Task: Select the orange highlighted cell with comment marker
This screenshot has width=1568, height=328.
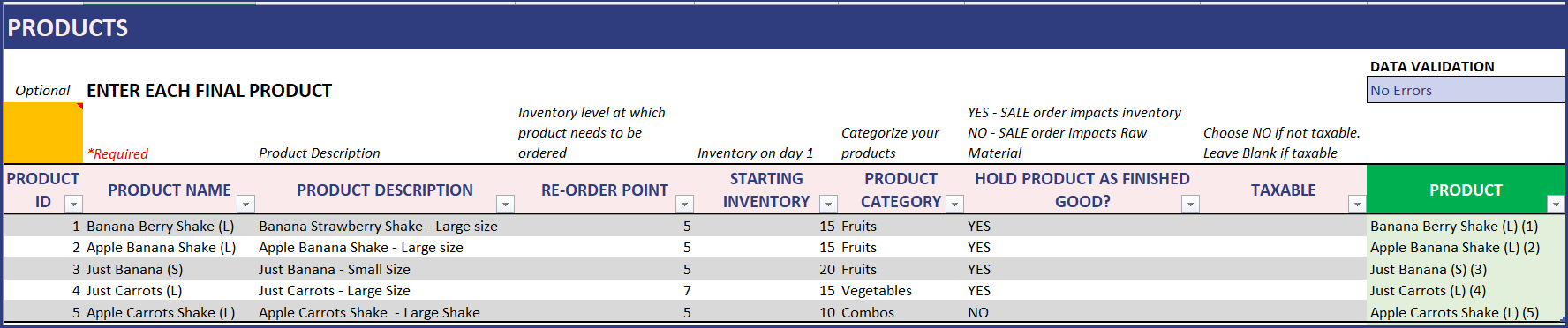Action: (43, 133)
